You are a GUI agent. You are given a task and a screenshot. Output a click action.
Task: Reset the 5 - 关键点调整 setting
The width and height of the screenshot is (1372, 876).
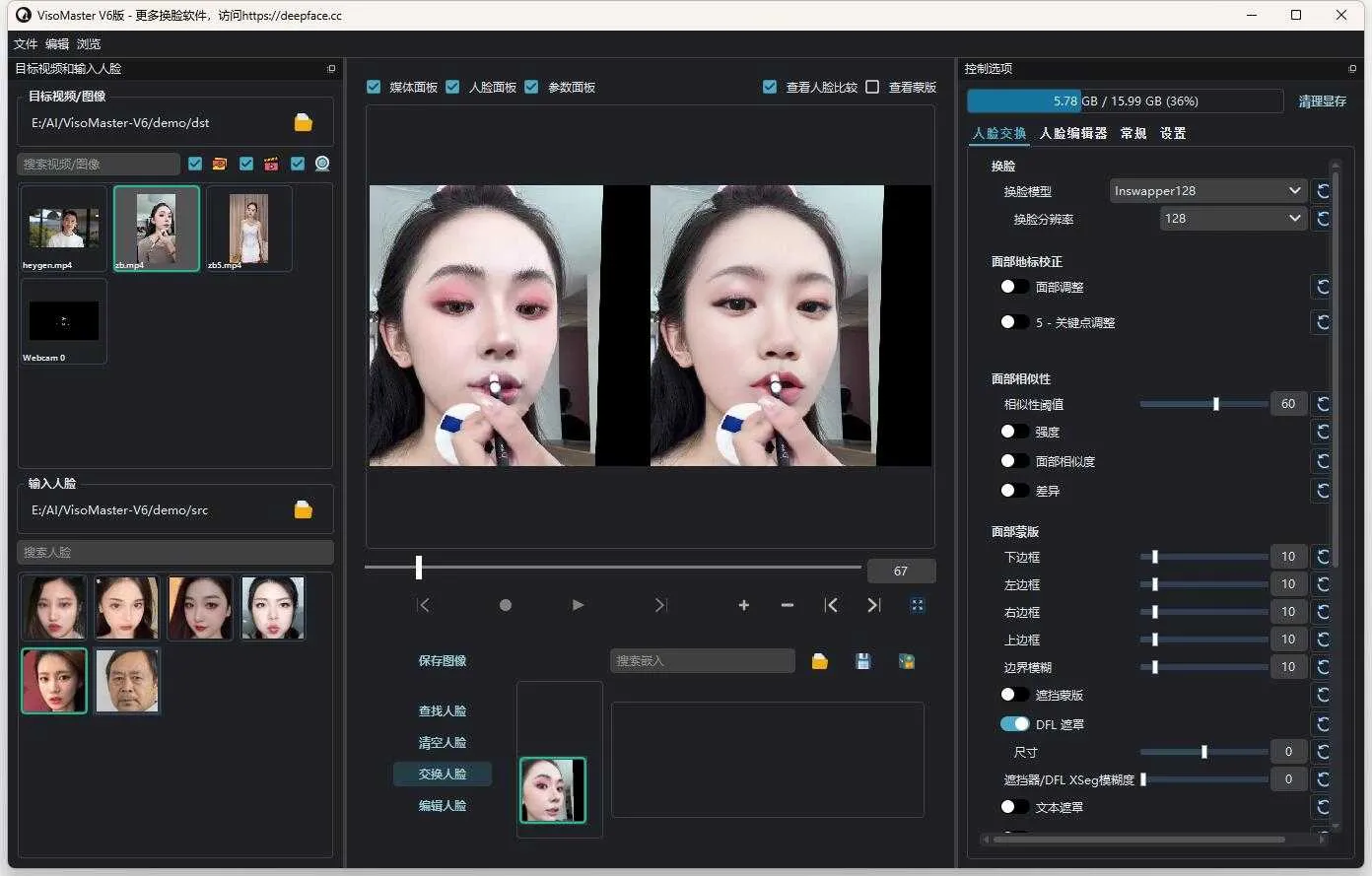click(1323, 322)
